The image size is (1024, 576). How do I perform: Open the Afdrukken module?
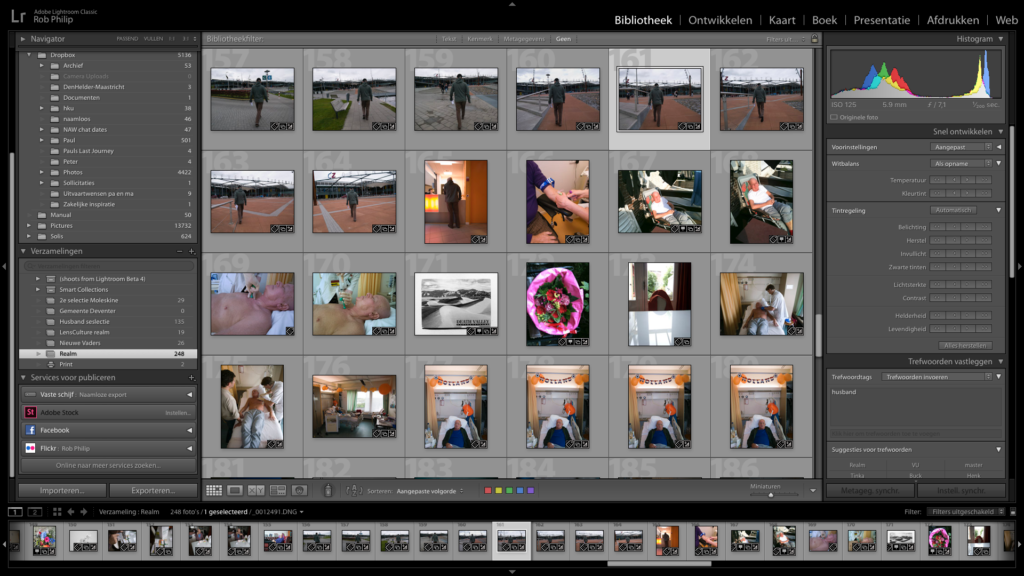953,20
